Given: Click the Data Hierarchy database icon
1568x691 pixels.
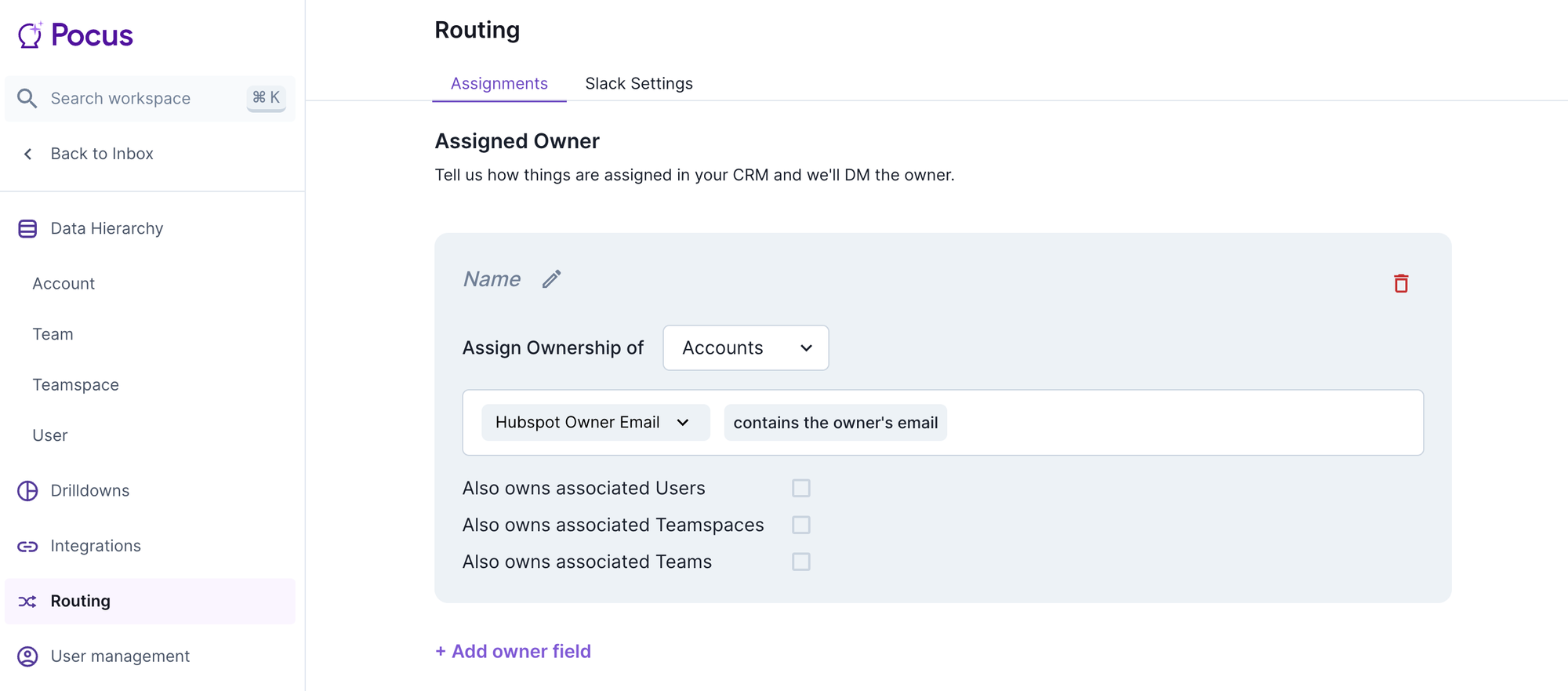Looking at the screenshot, I should (27, 229).
